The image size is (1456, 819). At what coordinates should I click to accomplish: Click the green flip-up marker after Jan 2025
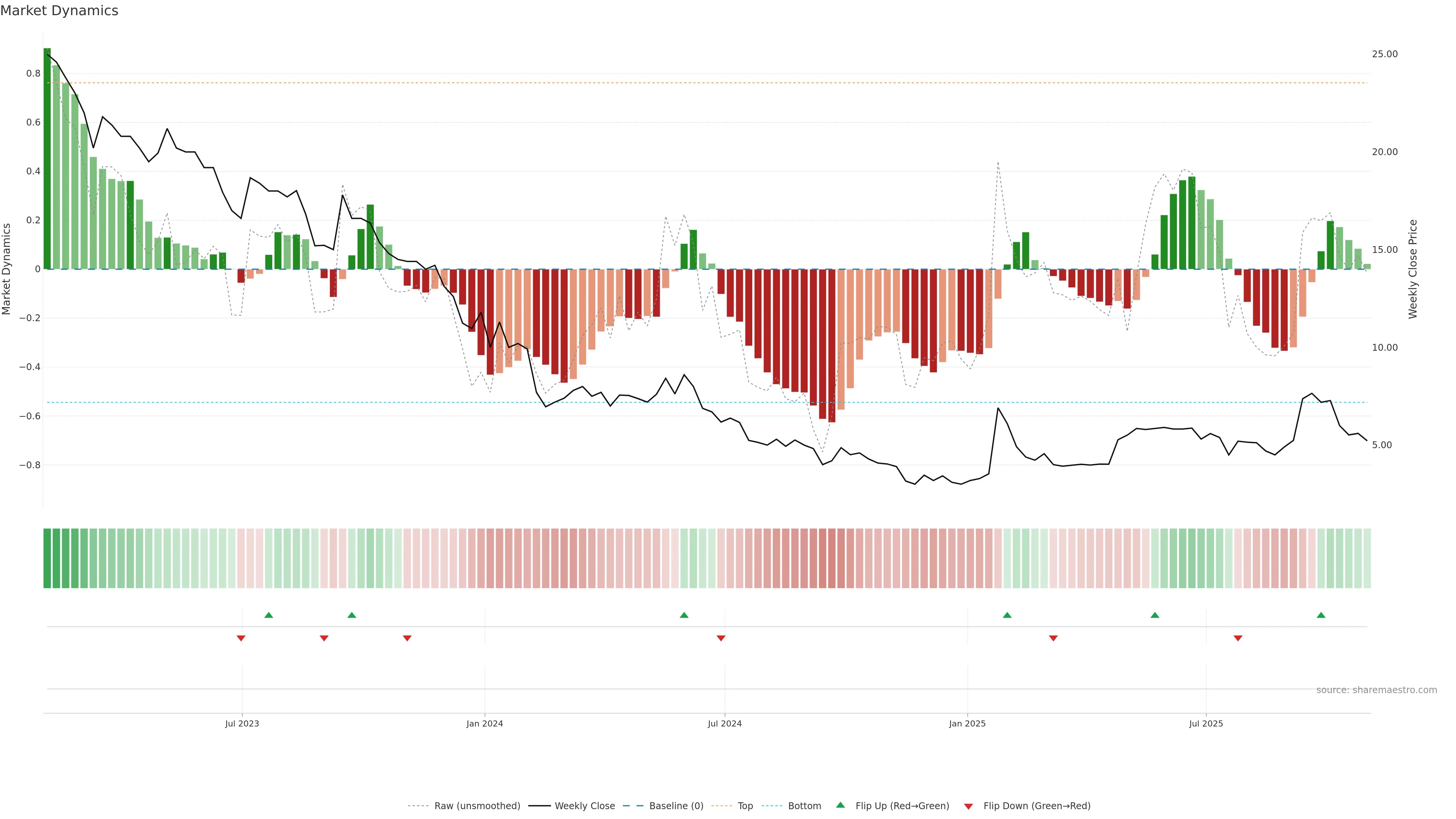tap(1007, 615)
